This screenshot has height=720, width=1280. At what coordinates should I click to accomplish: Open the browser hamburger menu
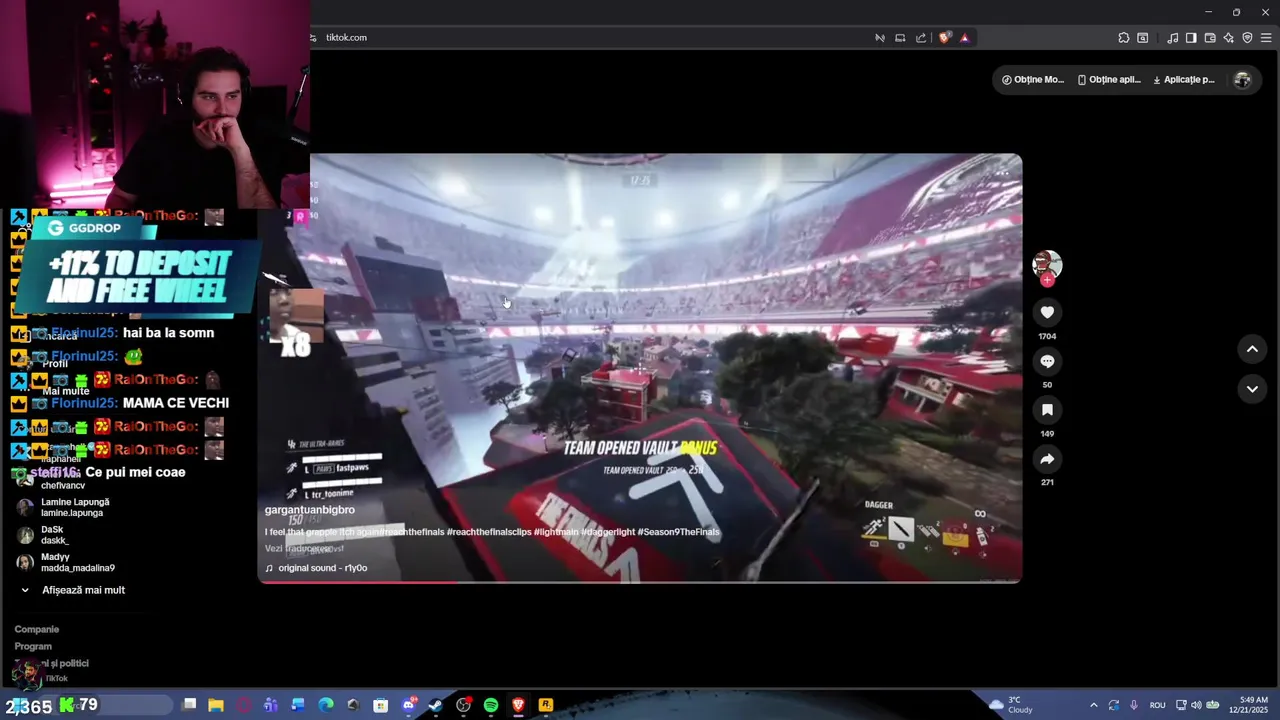pos(1266,38)
